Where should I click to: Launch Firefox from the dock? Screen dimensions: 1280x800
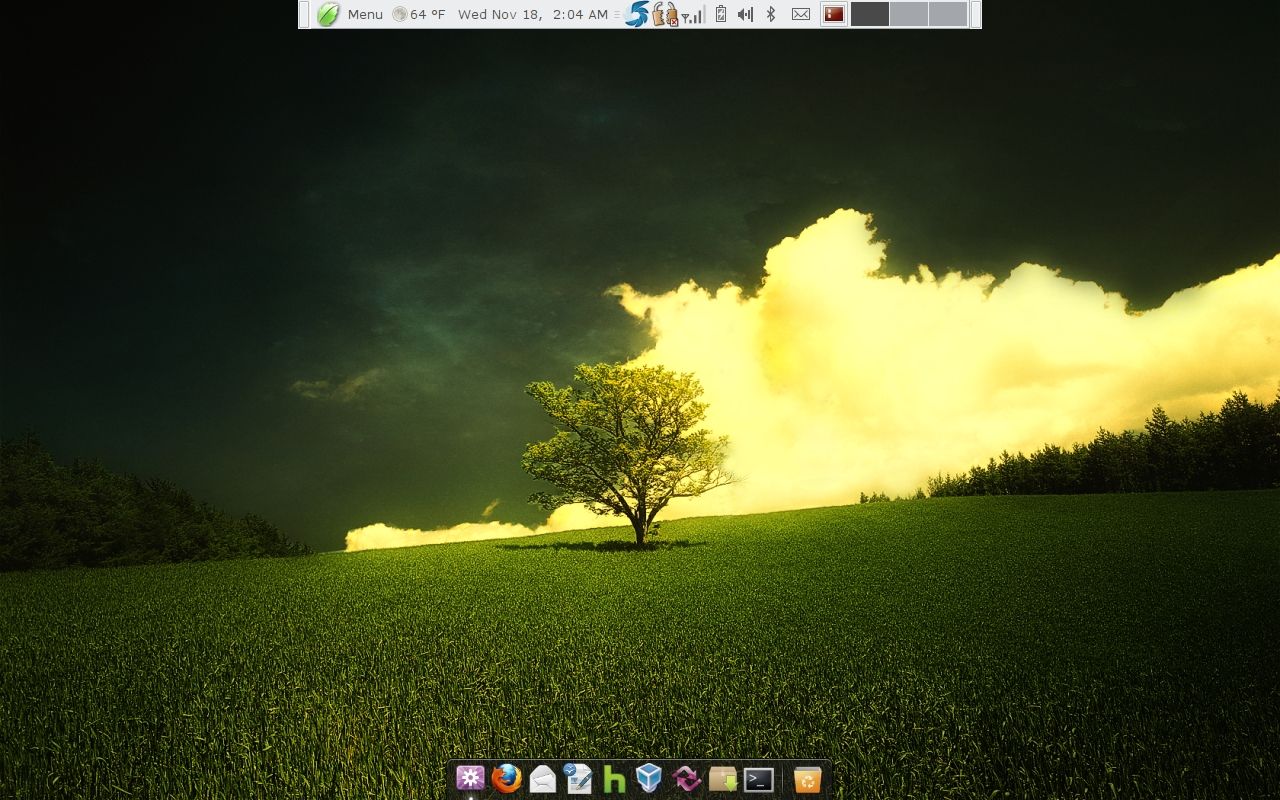point(507,778)
